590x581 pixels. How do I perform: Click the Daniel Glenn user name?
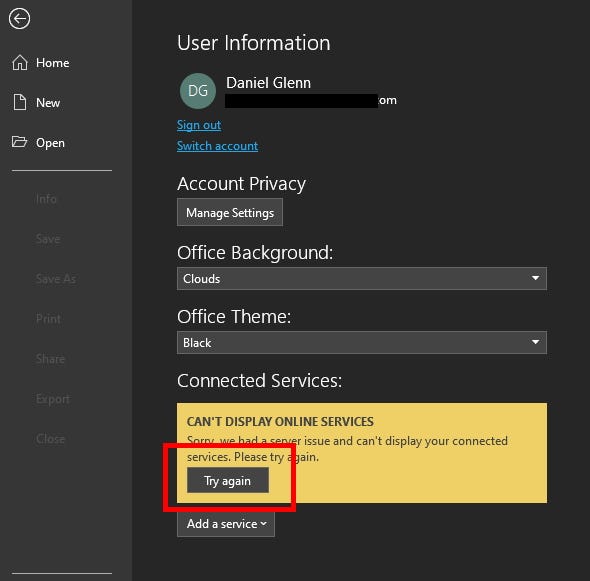pos(269,83)
